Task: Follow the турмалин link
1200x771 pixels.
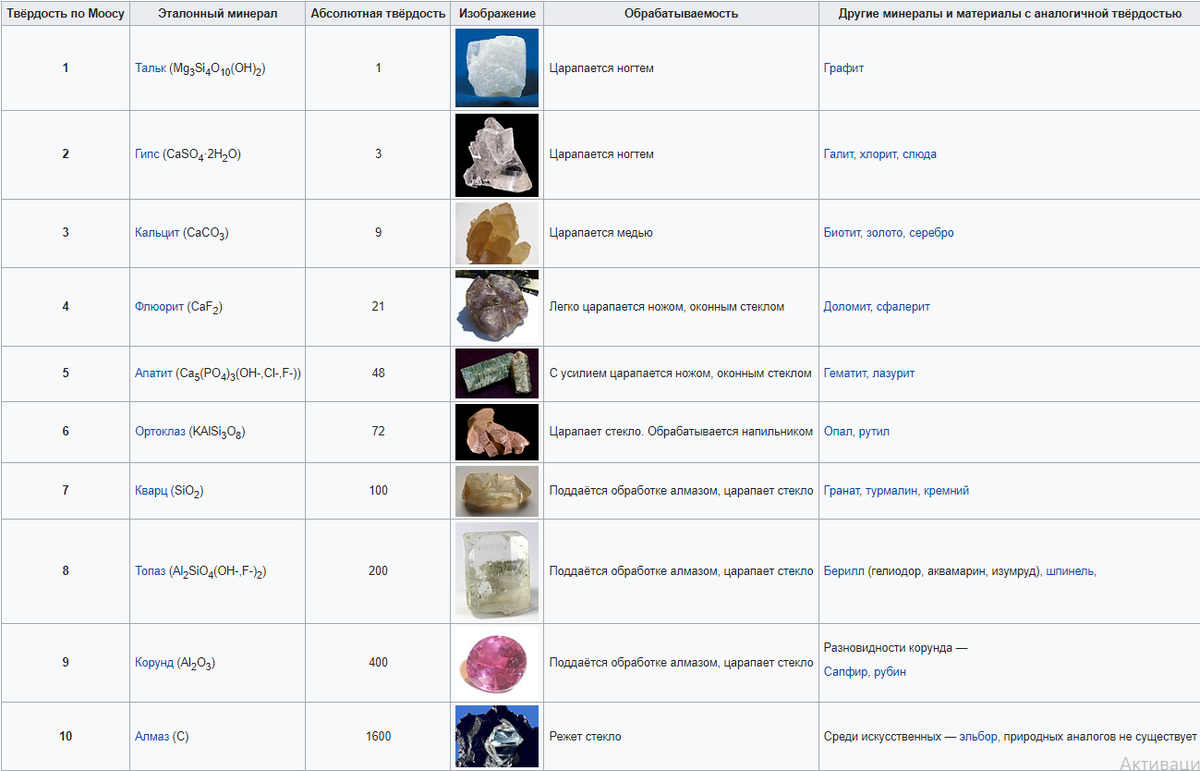Action: (893, 490)
